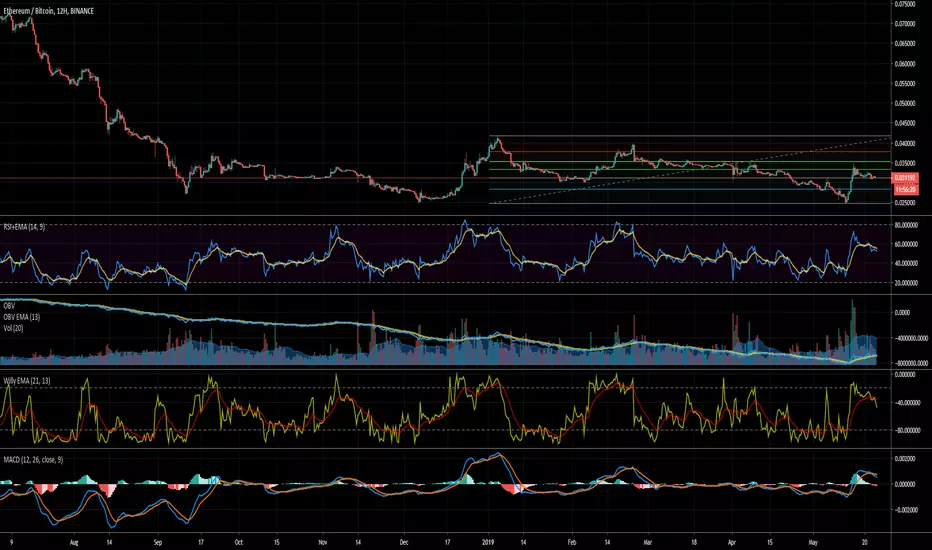Click the Mar label on time axis
The image size is (932, 550).
[x=648, y=542]
